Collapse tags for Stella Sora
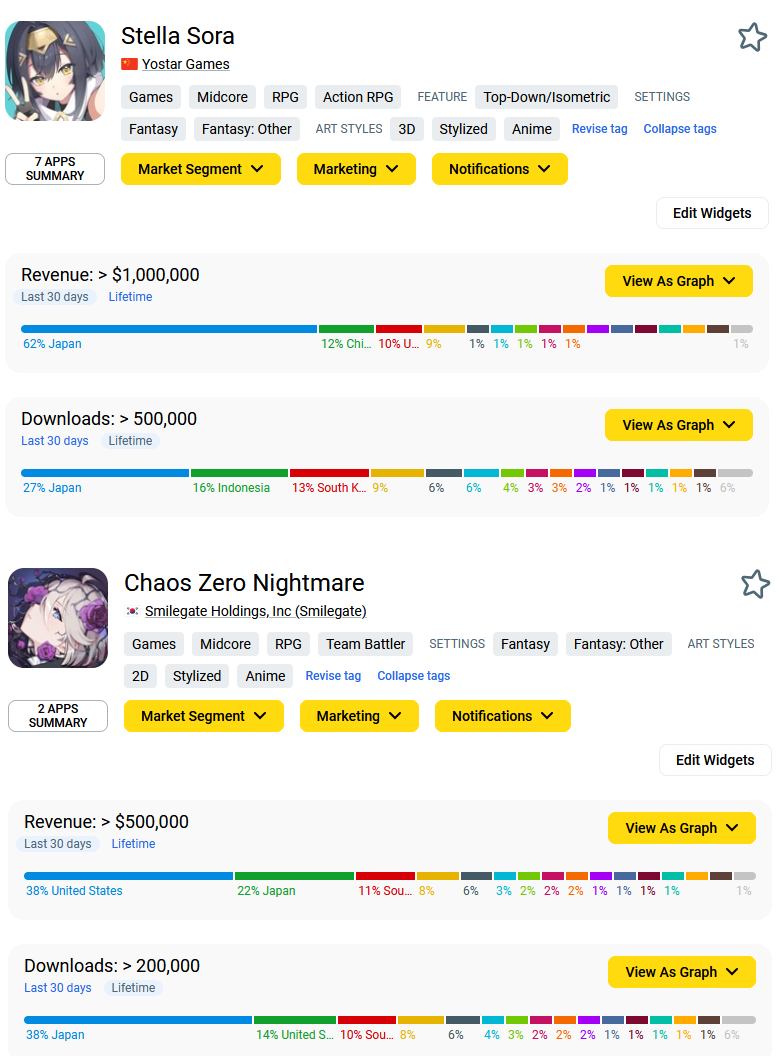This screenshot has height=1056, width=778. [680, 129]
